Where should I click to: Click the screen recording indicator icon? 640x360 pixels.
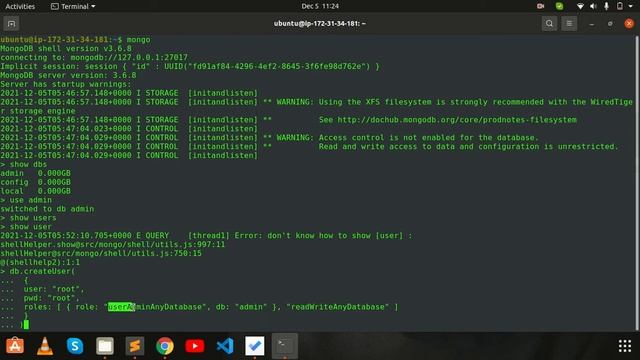click(x=540, y=6)
